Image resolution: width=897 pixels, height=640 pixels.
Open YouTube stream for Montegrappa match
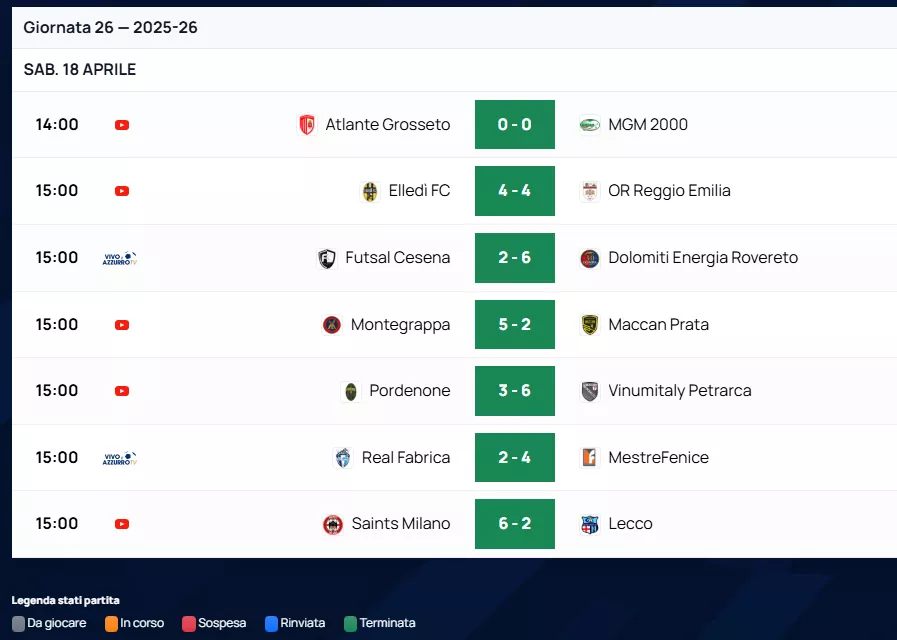point(122,325)
